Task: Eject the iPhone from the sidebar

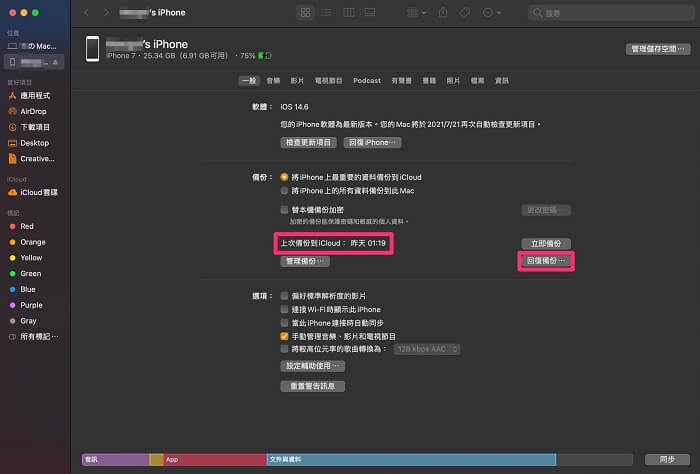Action: click(x=55, y=62)
